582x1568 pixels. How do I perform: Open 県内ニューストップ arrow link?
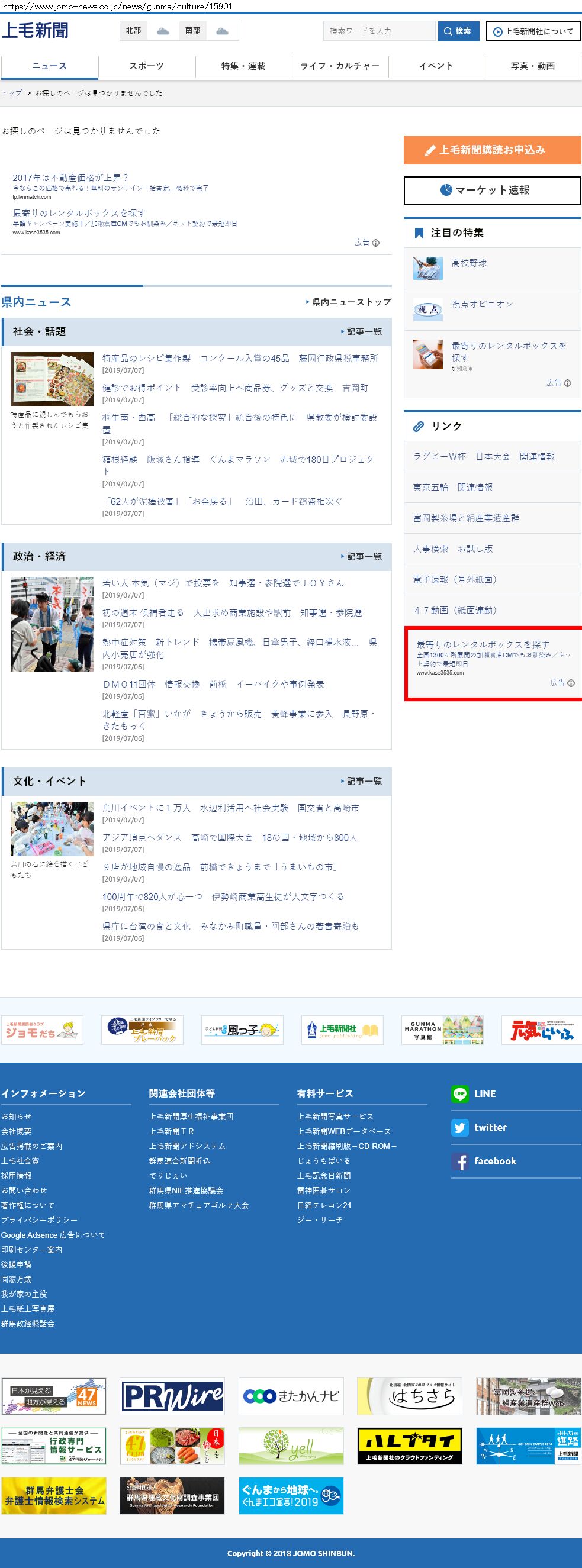(x=348, y=302)
